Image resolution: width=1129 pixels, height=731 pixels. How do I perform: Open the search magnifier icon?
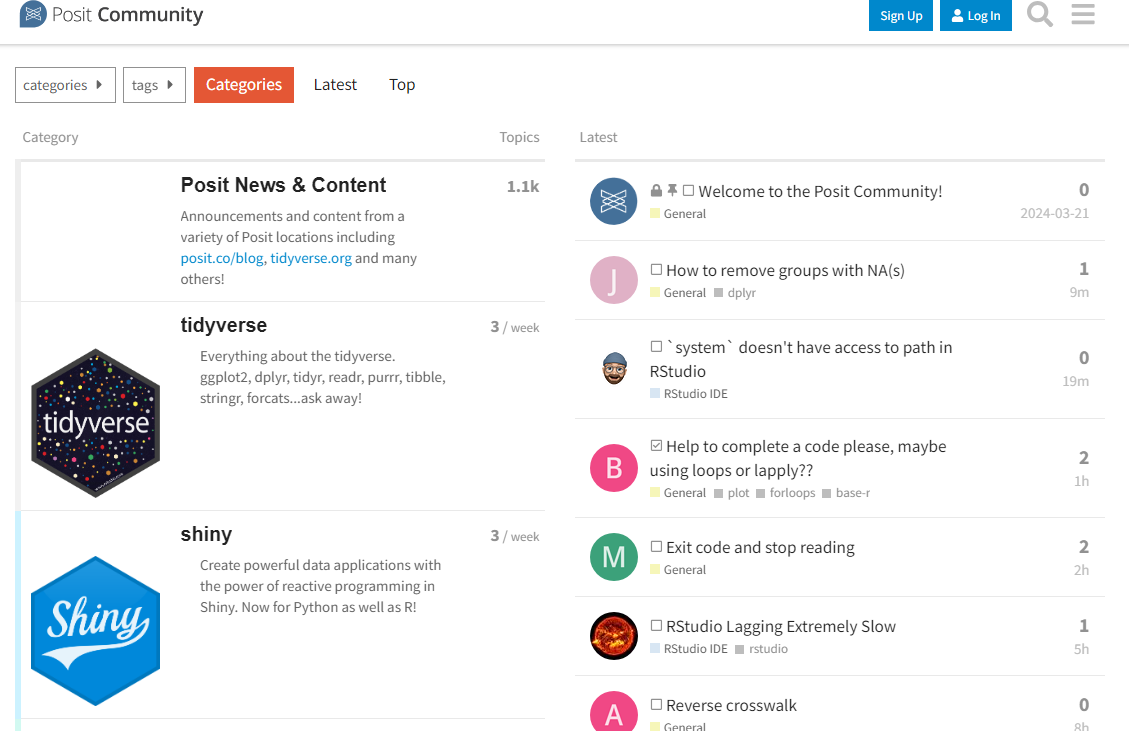[1040, 14]
